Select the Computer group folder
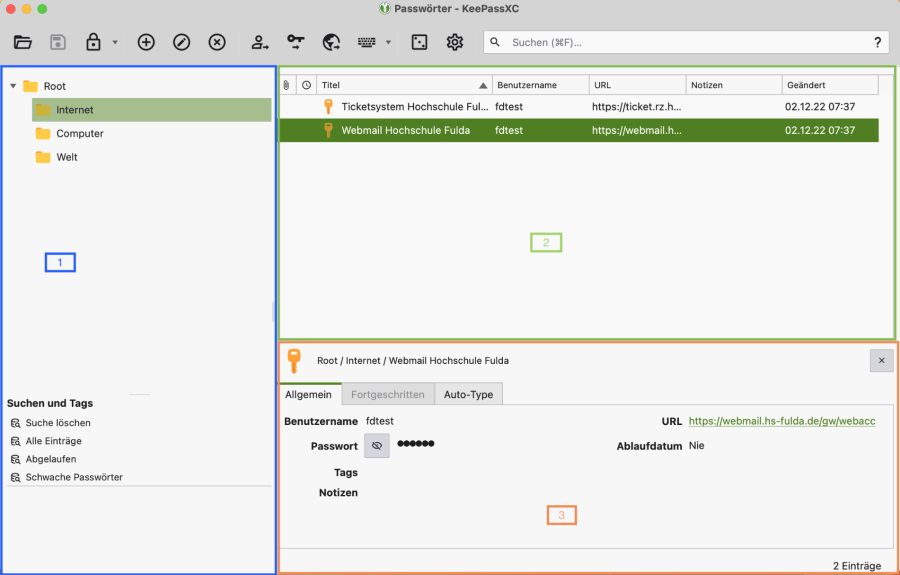Image resolution: width=900 pixels, height=575 pixels. pyautogui.click(x=79, y=133)
